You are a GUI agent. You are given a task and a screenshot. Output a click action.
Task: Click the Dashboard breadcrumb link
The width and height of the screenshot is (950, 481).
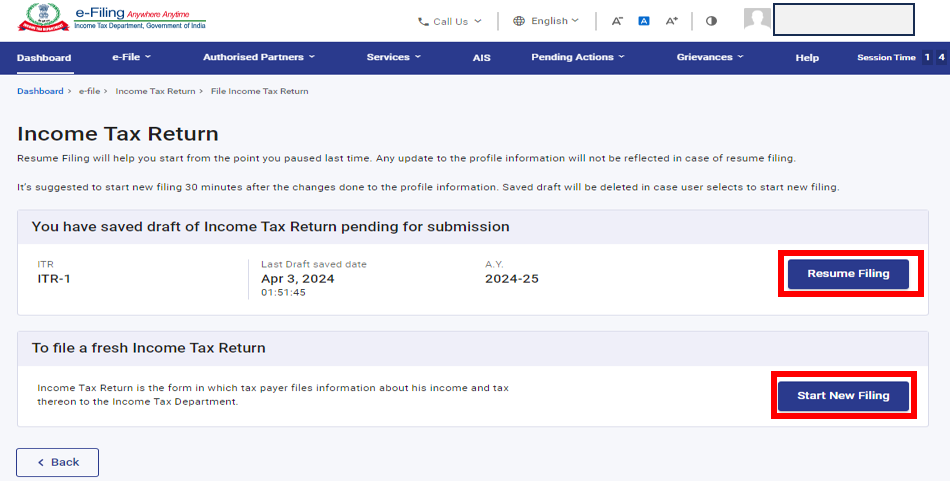40,91
